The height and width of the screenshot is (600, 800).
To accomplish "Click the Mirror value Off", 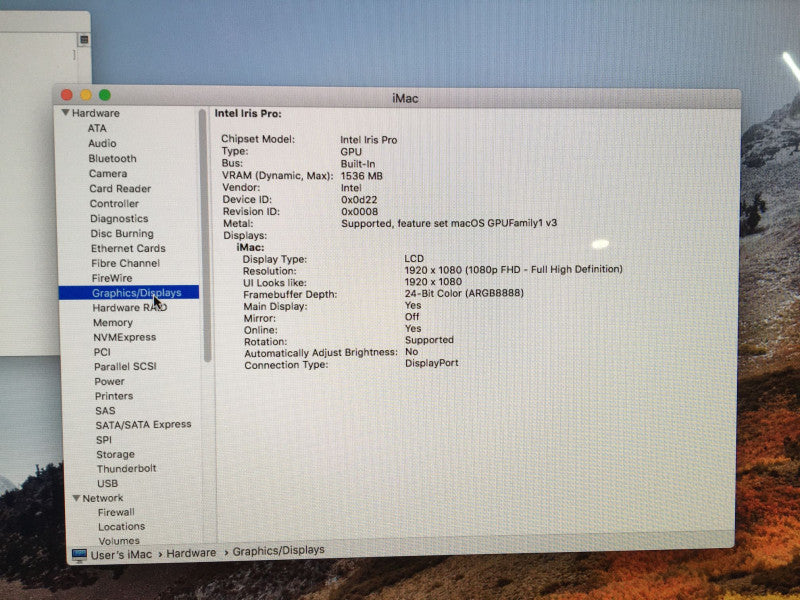I will (x=412, y=317).
